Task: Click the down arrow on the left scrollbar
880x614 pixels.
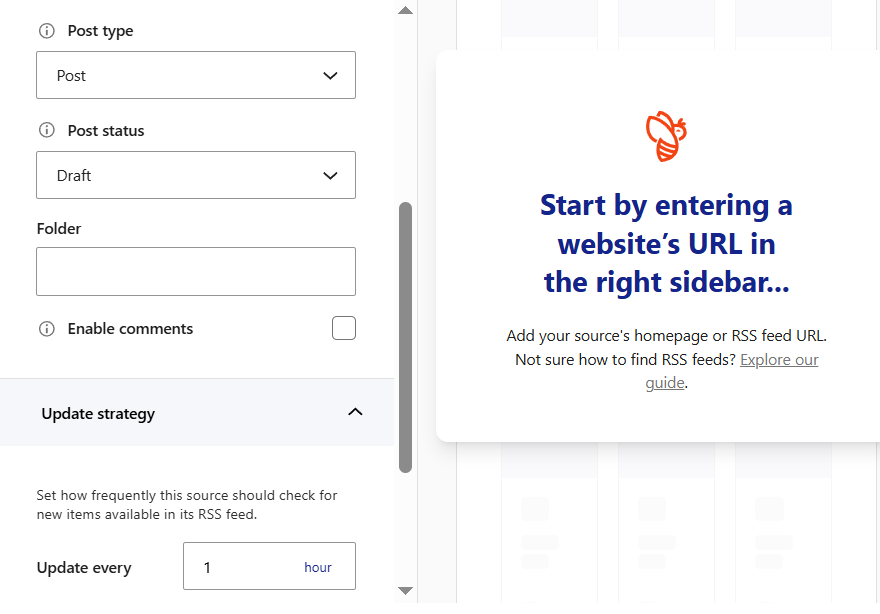Action: click(x=406, y=592)
